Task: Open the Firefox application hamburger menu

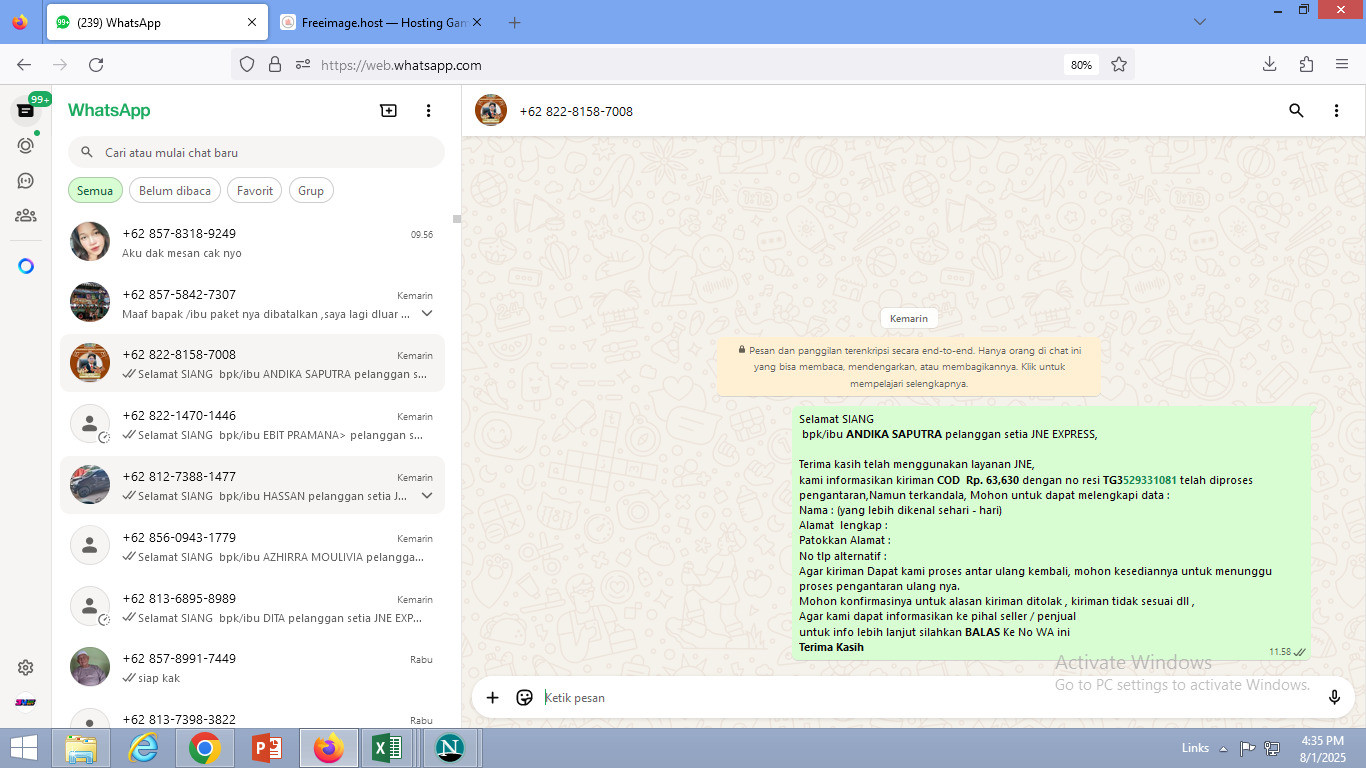Action: pos(1342,65)
